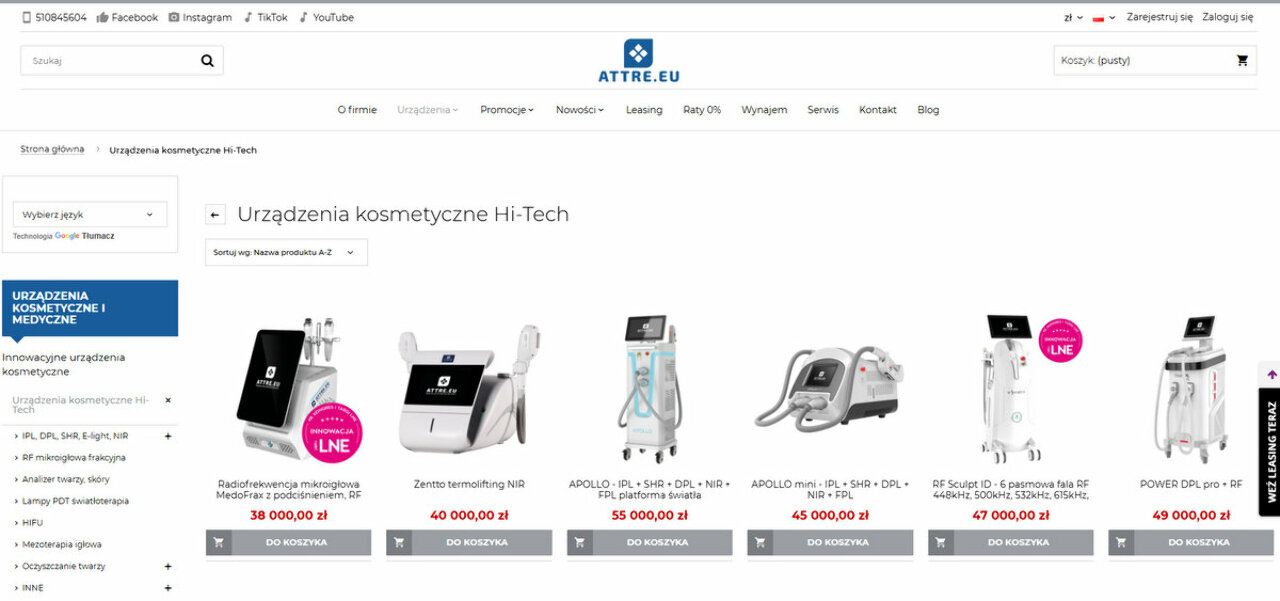
Task: Expand the Oczyszczanie twarzy category plus
Action: point(168,566)
